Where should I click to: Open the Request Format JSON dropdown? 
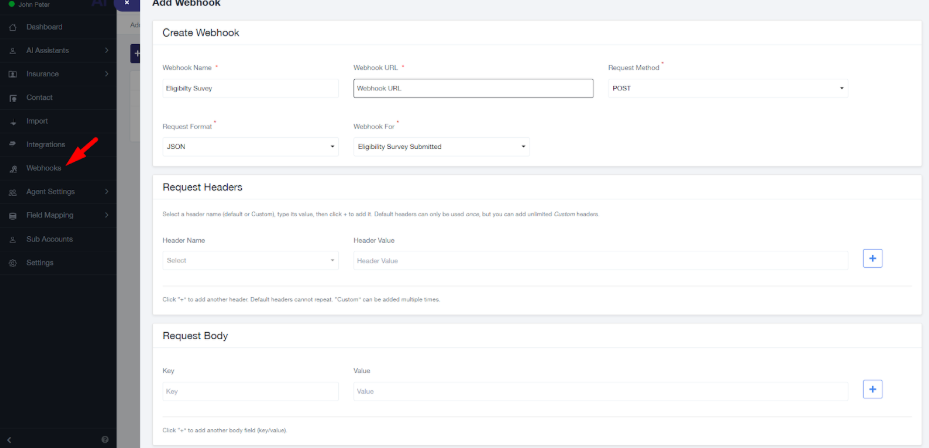(x=250, y=147)
